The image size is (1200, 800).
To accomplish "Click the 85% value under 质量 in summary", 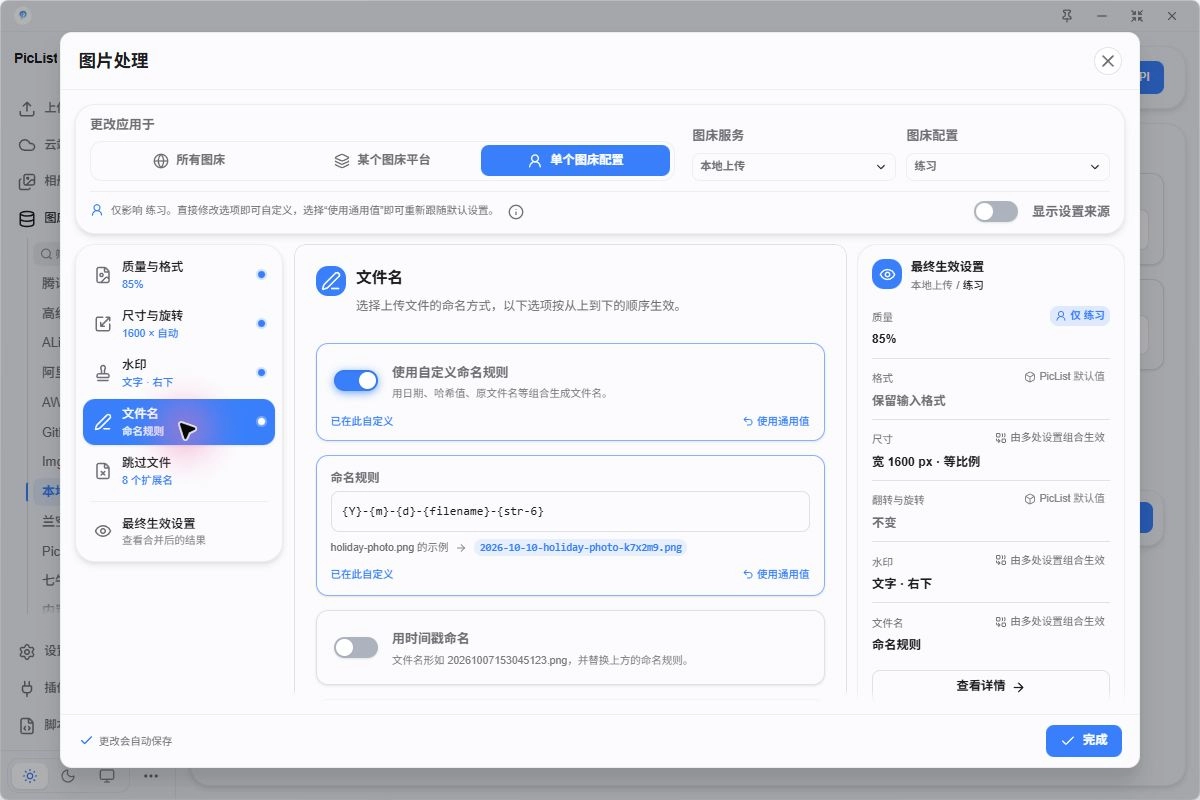I will (x=884, y=339).
